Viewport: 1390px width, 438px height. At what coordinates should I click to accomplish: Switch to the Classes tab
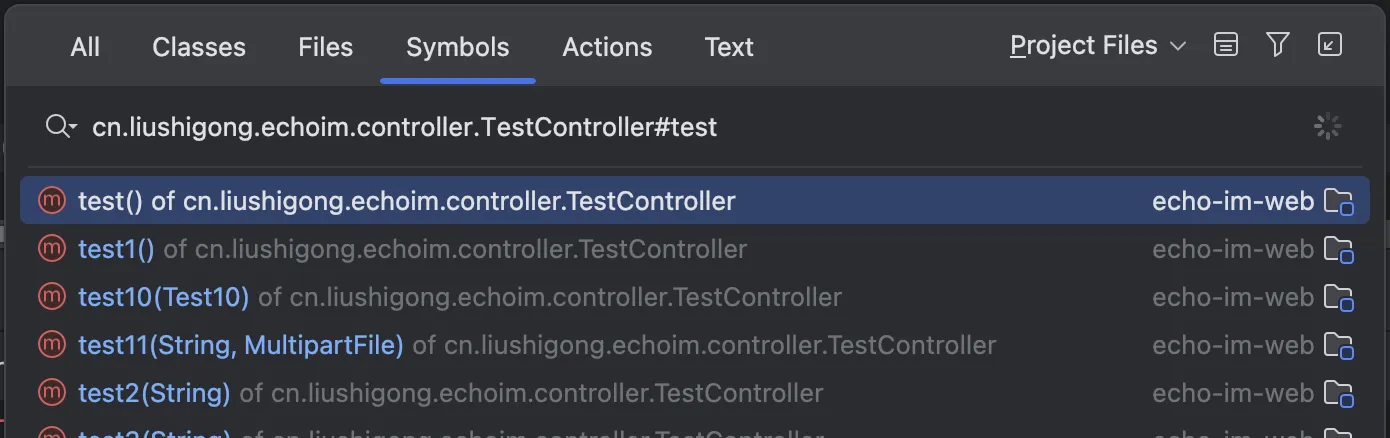(x=199, y=47)
